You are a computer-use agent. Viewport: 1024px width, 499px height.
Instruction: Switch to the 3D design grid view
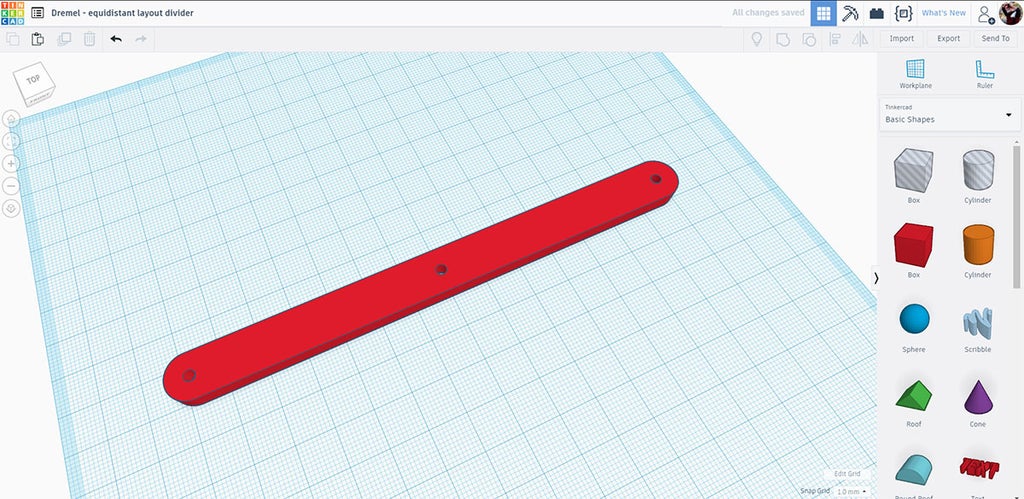point(824,13)
